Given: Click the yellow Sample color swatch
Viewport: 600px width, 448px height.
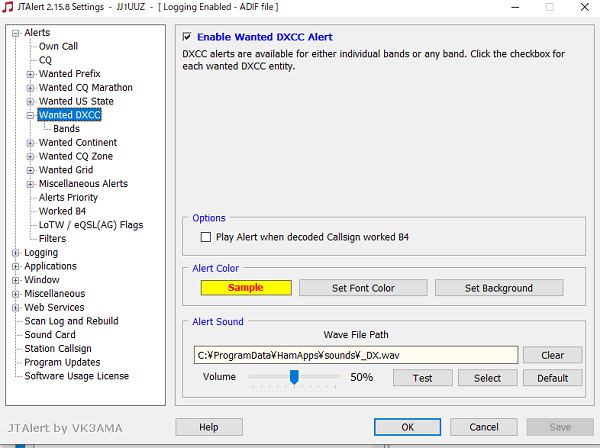Looking at the screenshot, I should [245, 288].
